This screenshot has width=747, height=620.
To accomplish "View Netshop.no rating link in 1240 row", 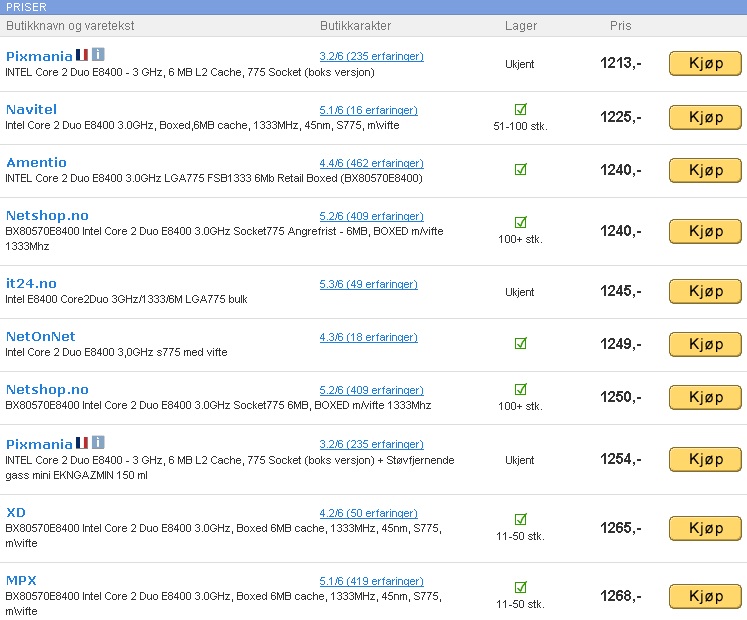I will click(x=371, y=216).
